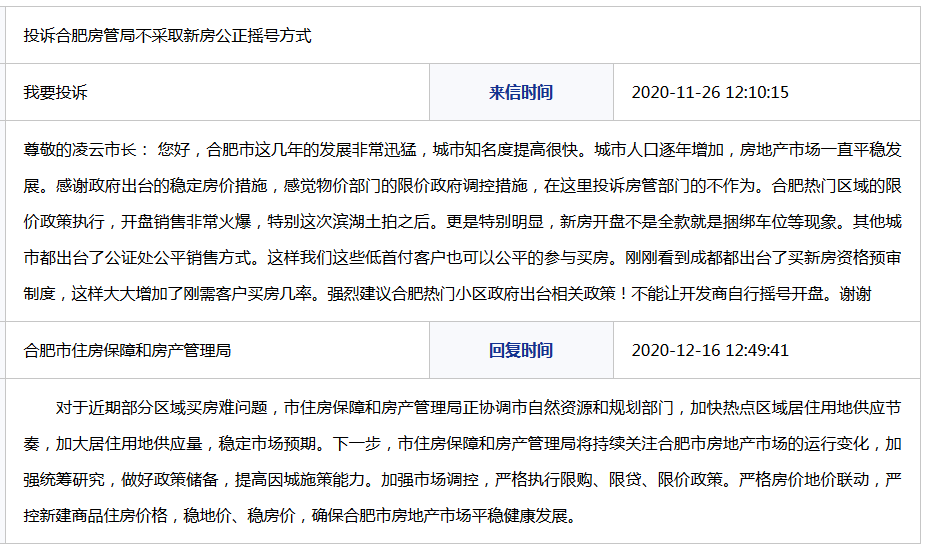Click the 合肥市住房保障和房产管理局 department name
This screenshot has height=548, width=925.
(x=128, y=351)
